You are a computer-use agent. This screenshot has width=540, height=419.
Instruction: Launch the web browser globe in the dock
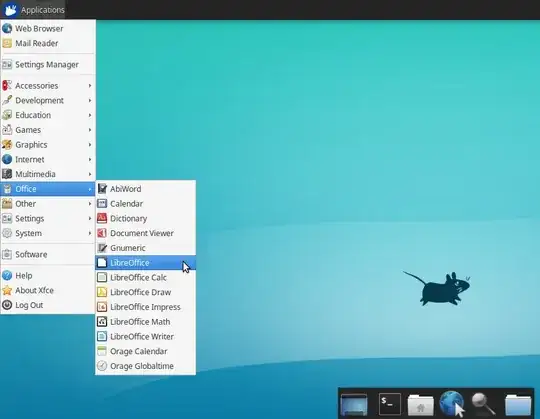tap(452, 404)
